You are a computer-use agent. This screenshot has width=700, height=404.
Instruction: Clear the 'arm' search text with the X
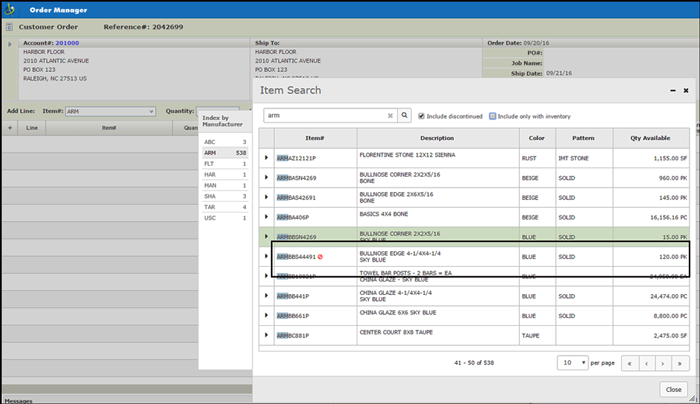pos(390,115)
